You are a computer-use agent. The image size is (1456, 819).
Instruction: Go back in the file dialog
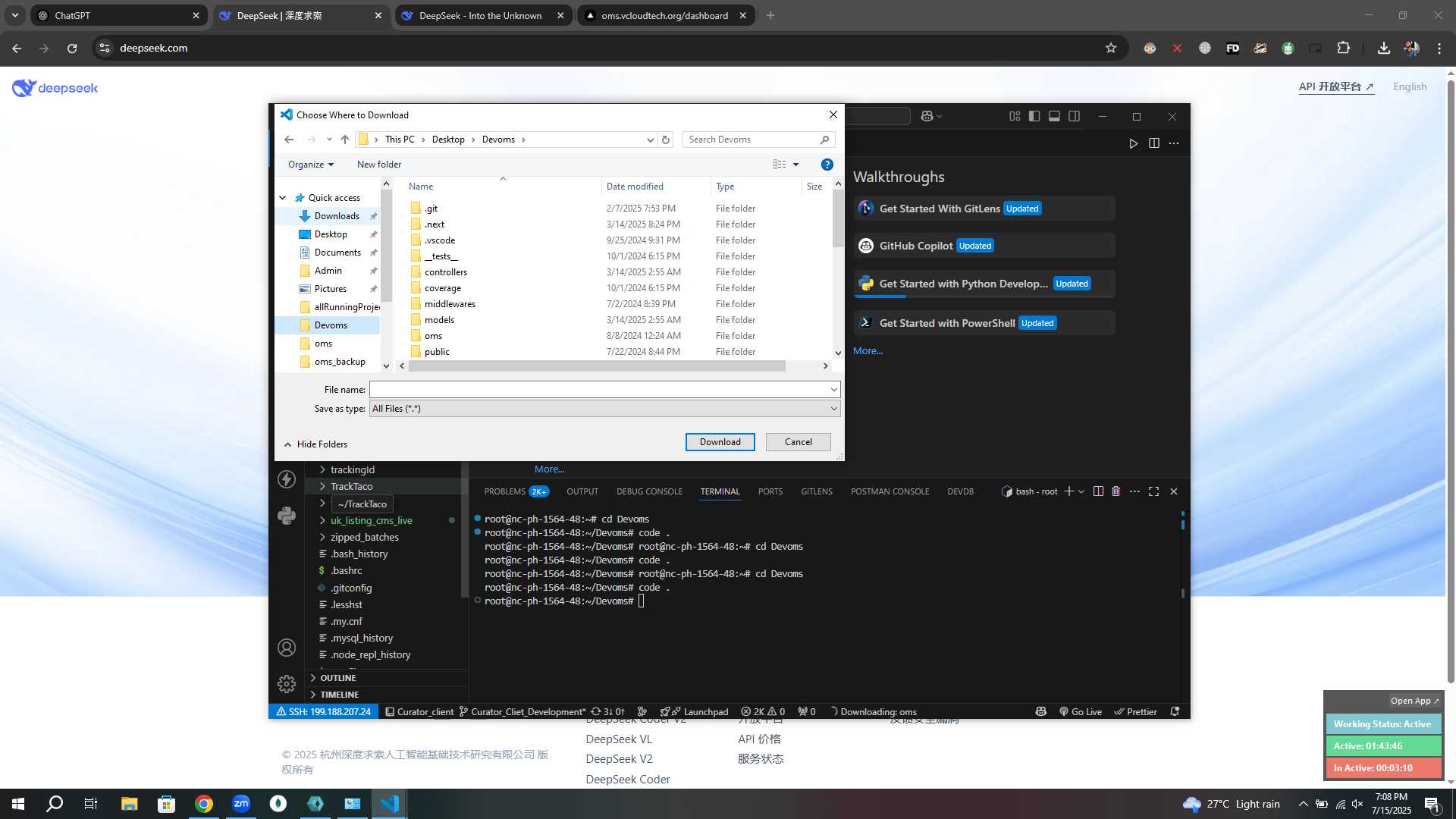coord(289,140)
